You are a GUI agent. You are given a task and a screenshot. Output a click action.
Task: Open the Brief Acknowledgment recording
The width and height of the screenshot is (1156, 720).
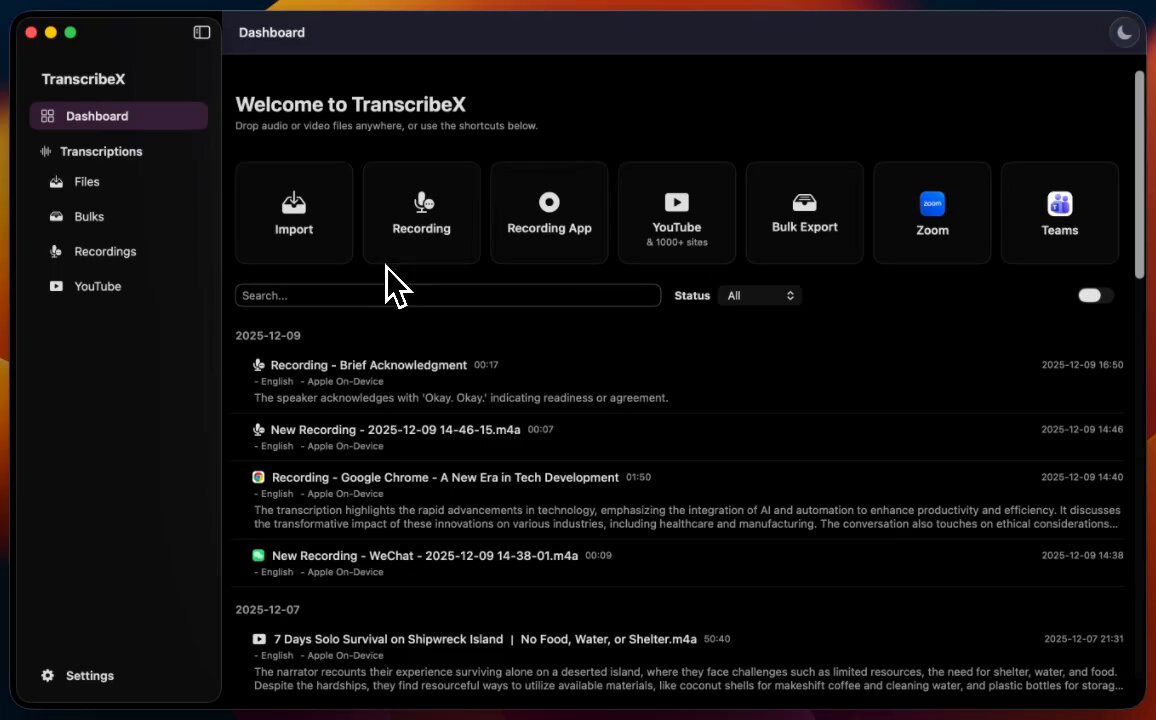[x=368, y=365]
